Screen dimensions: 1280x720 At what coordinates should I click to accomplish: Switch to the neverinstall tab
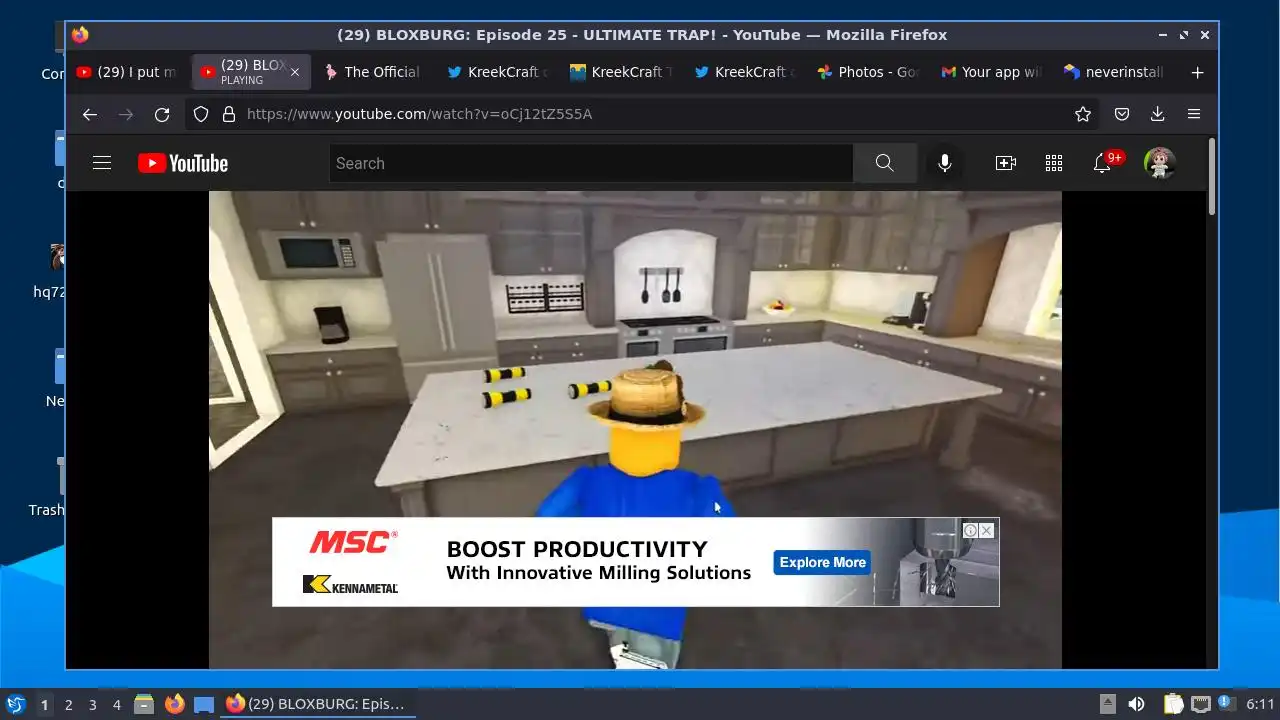click(x=1114, y=72)
